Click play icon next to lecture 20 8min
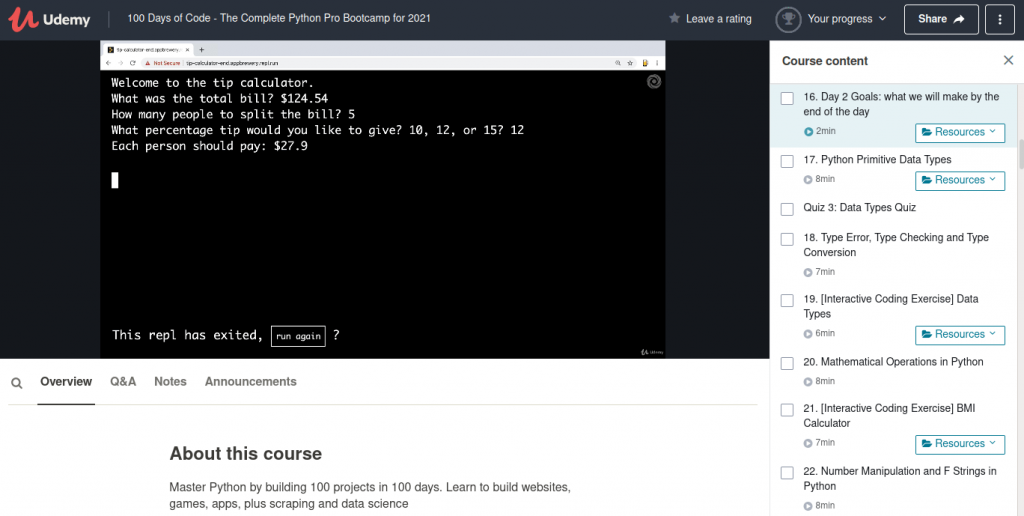The height and width of the screenshot is (516, 1024). coord(808,381)
